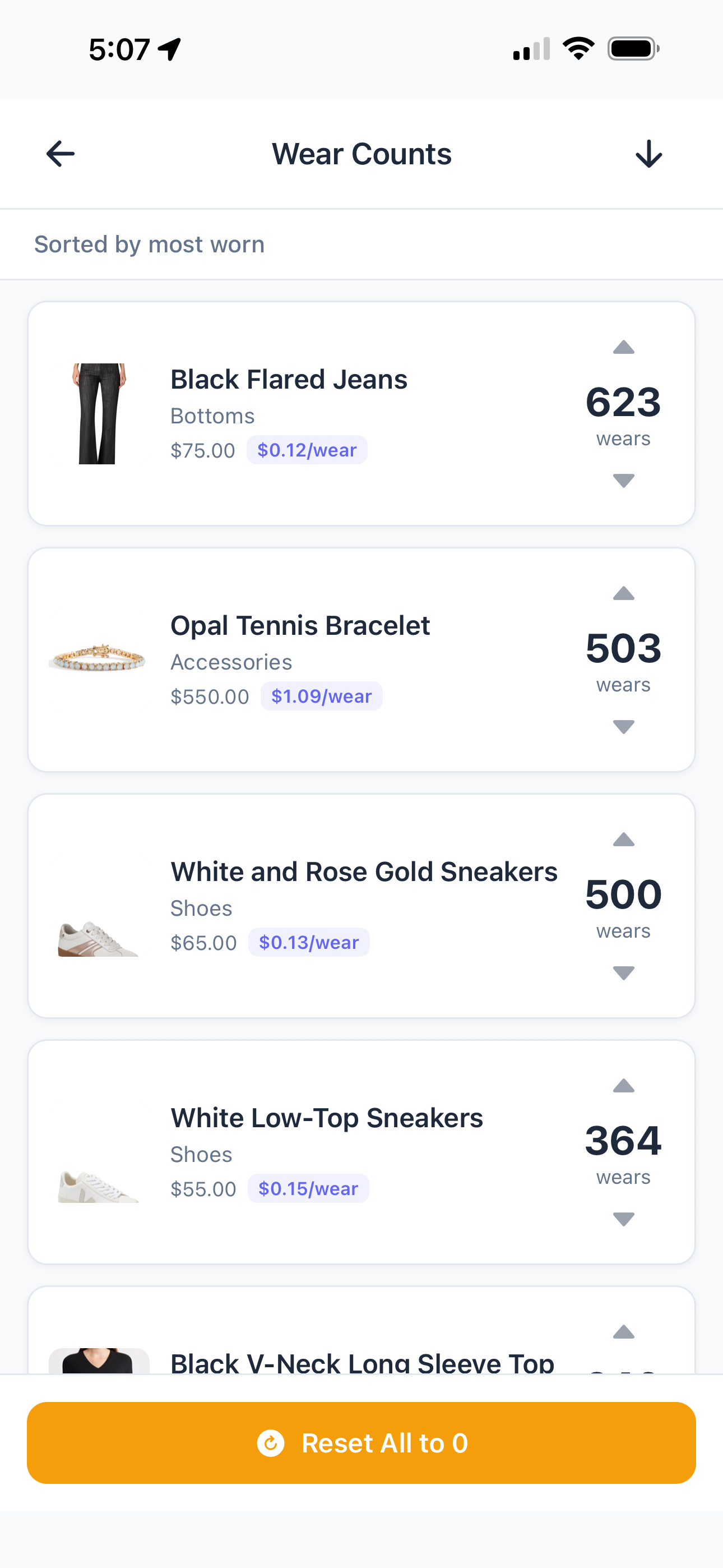Image resolution: width=723 pixels, height=1568 pixels.
Task: Increase wears for Opal Tennis Bracelet
Action: (623, 594)
